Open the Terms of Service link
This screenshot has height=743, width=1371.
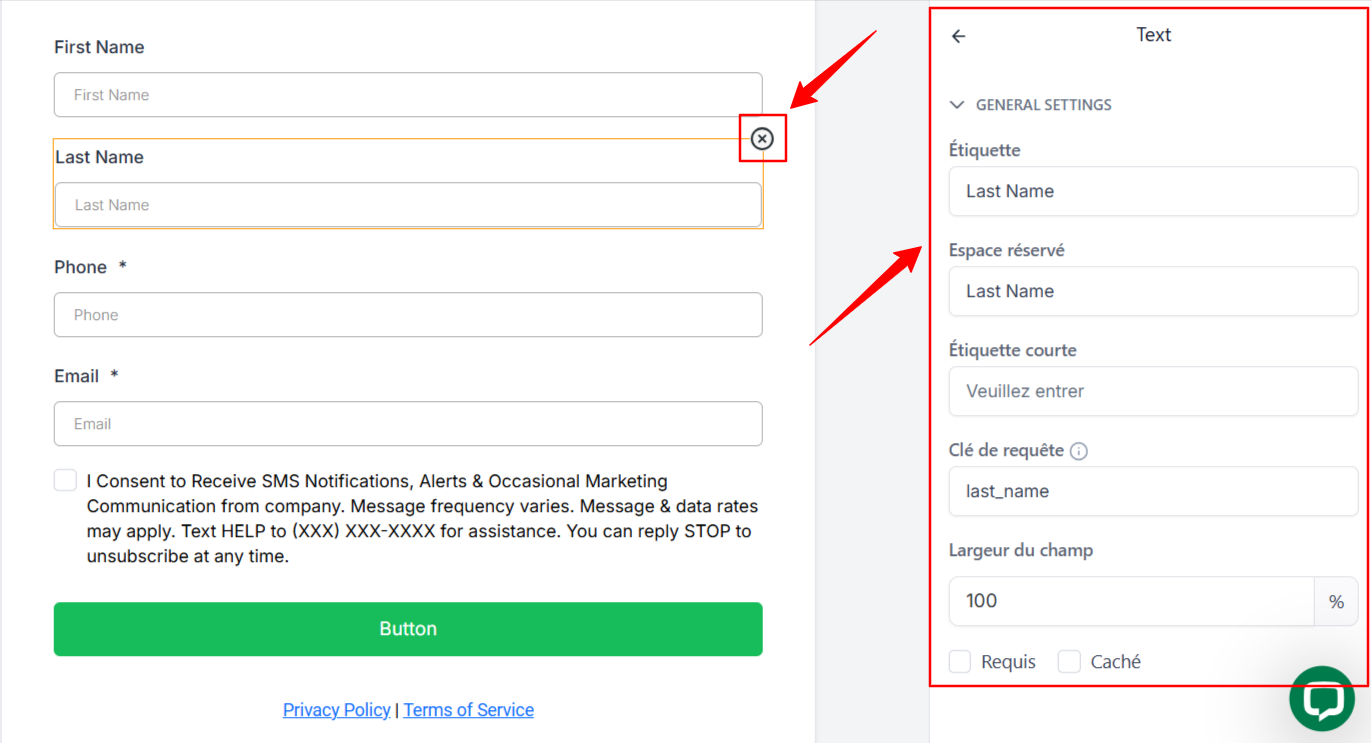468,710
